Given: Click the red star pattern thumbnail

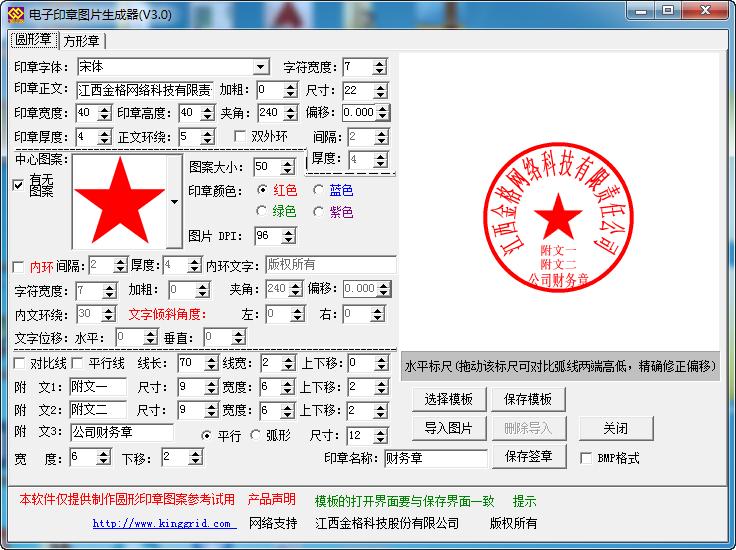Looking at the screenshot, I should click(x=120, y=201).
